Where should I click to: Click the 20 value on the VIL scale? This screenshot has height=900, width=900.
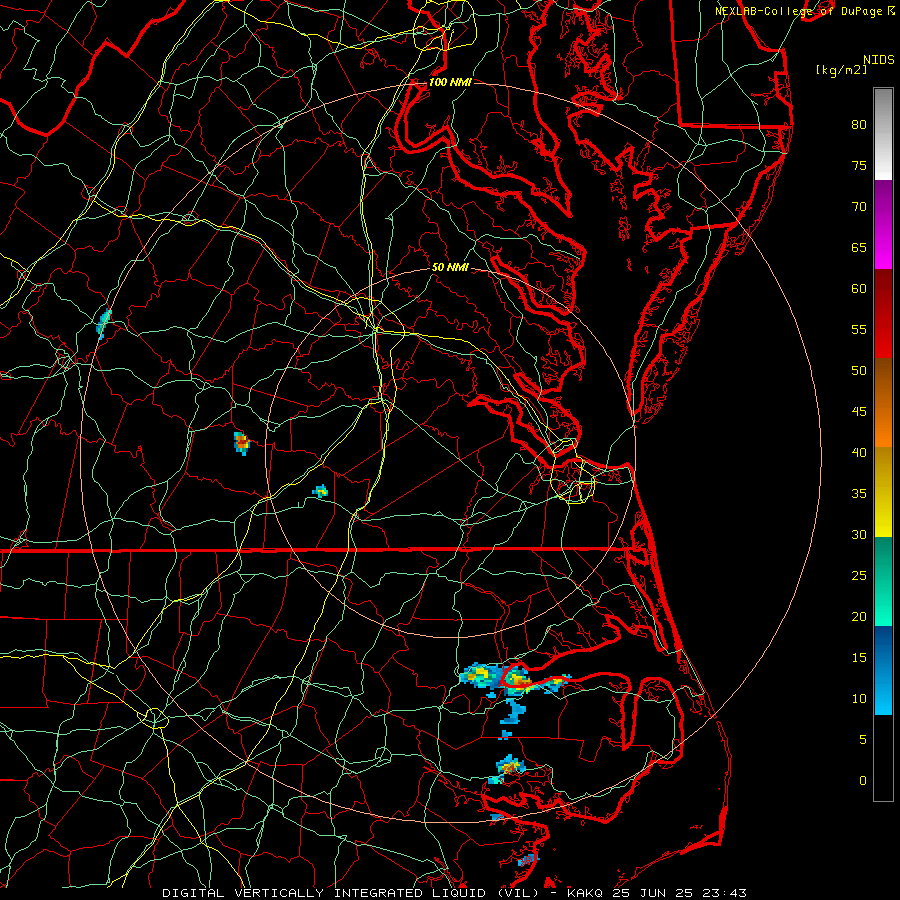coord(859,616)
